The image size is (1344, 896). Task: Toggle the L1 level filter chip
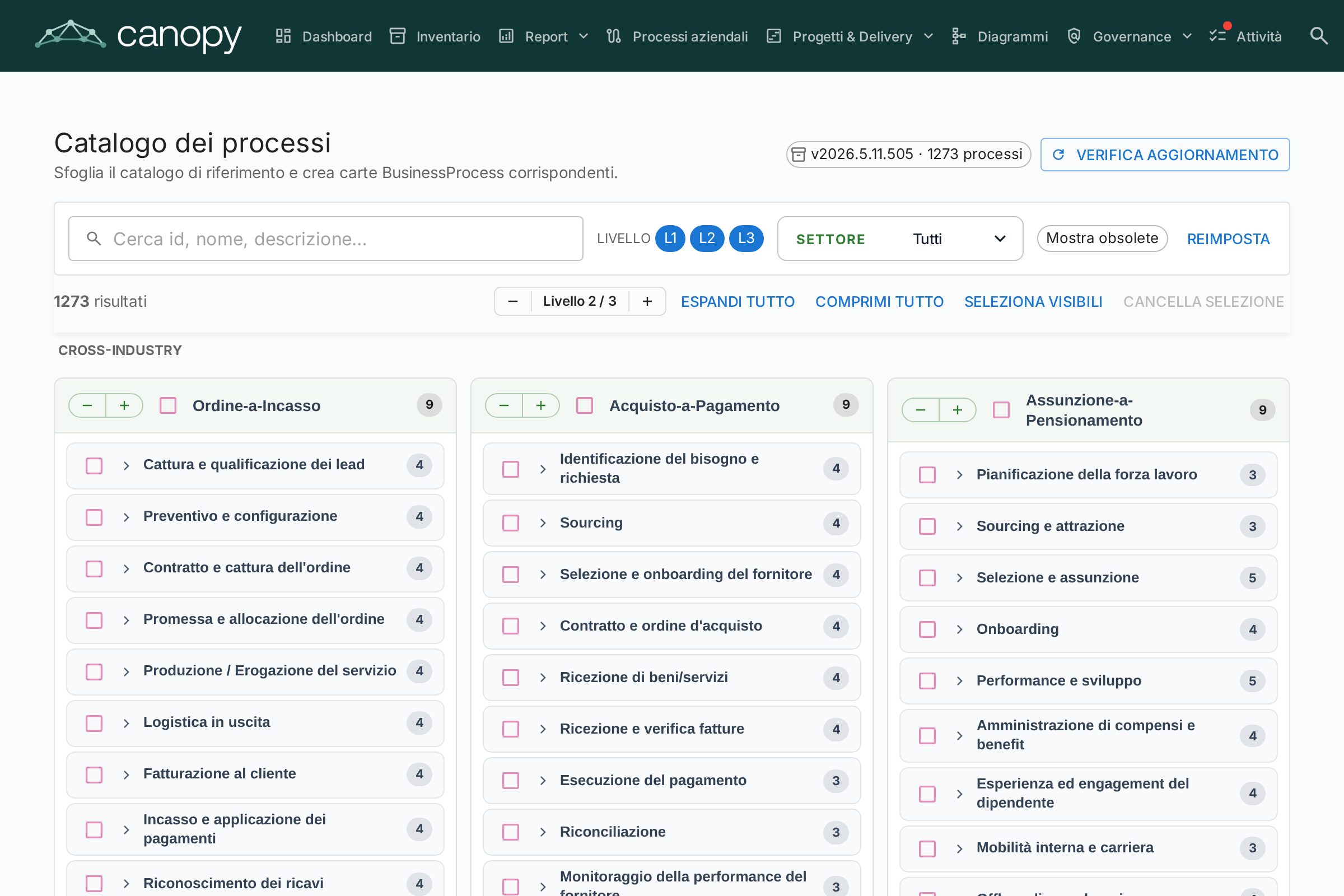pyautogui.click(x=670, y=239)
